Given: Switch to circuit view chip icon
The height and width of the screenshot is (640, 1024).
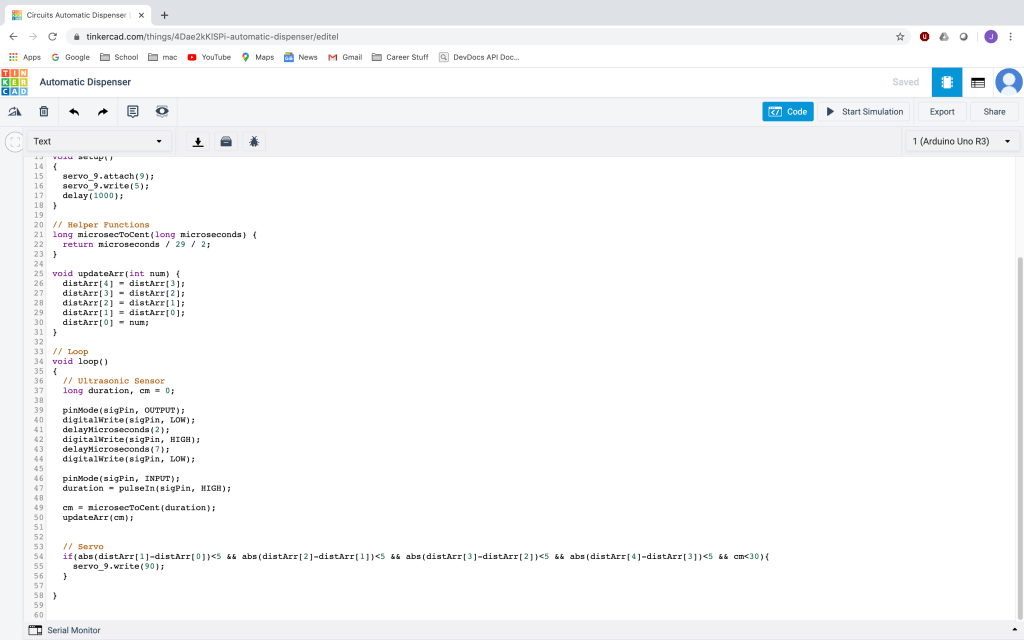Looking at the screenshot, I should coord(946,82).
